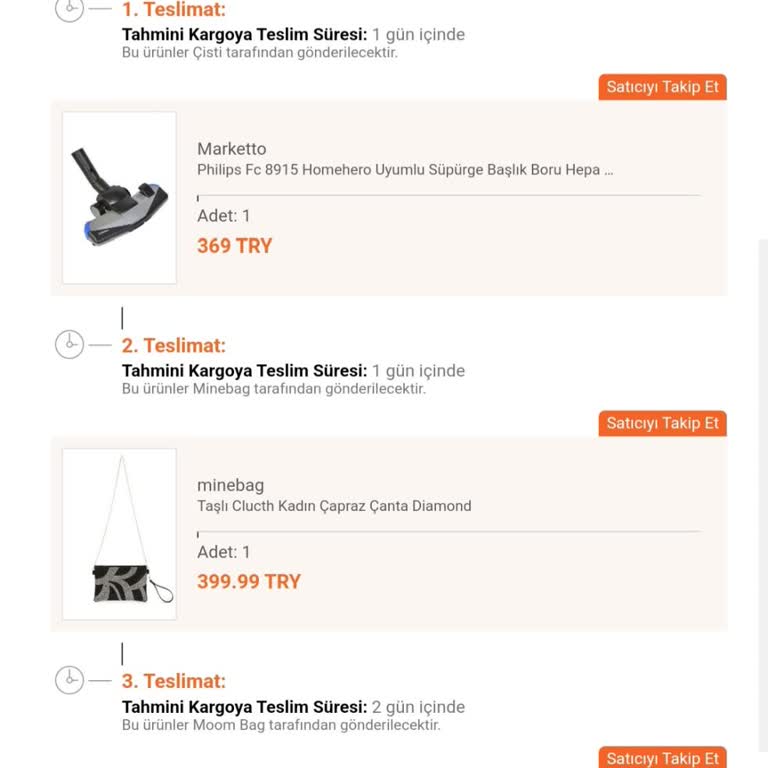The width and height of the screenshot is (768, 768).
Task: Open the minebag seller name link
Action: click(230, 485)
